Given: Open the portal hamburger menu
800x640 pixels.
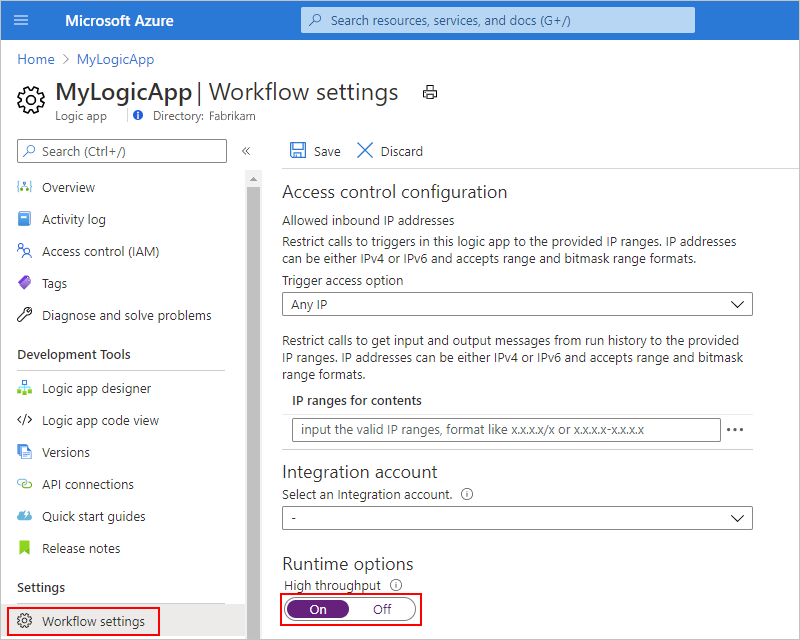Looking at the screenshot, I should [x=21, y=20].
